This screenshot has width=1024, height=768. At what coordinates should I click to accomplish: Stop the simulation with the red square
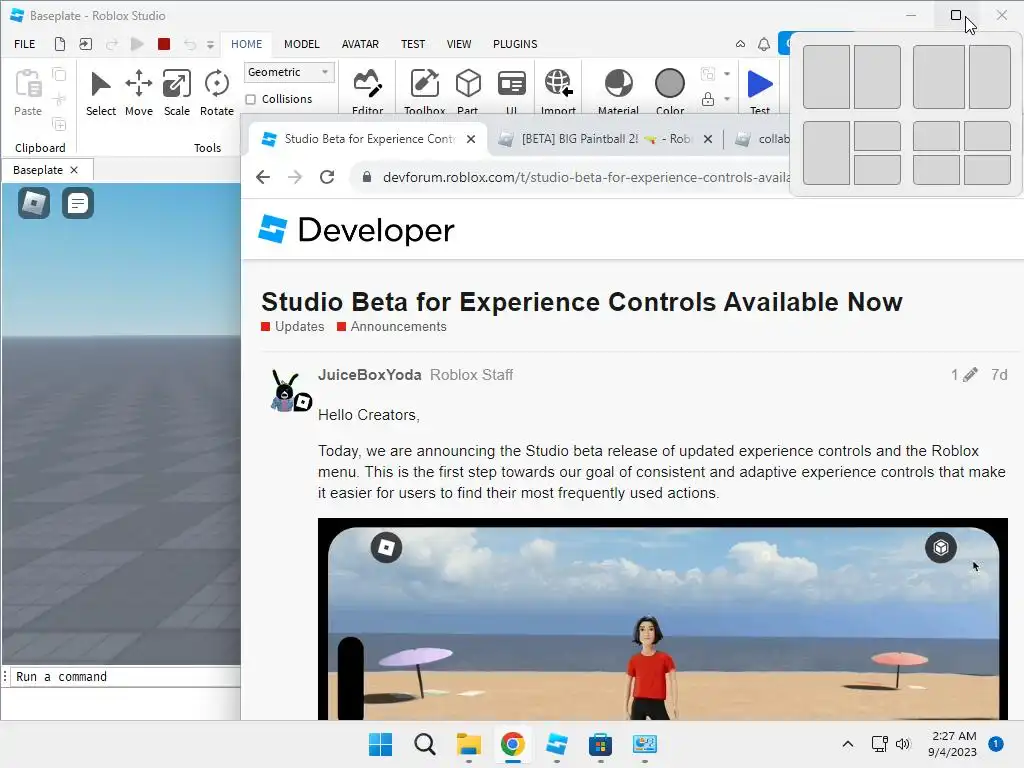coord(164,44)
